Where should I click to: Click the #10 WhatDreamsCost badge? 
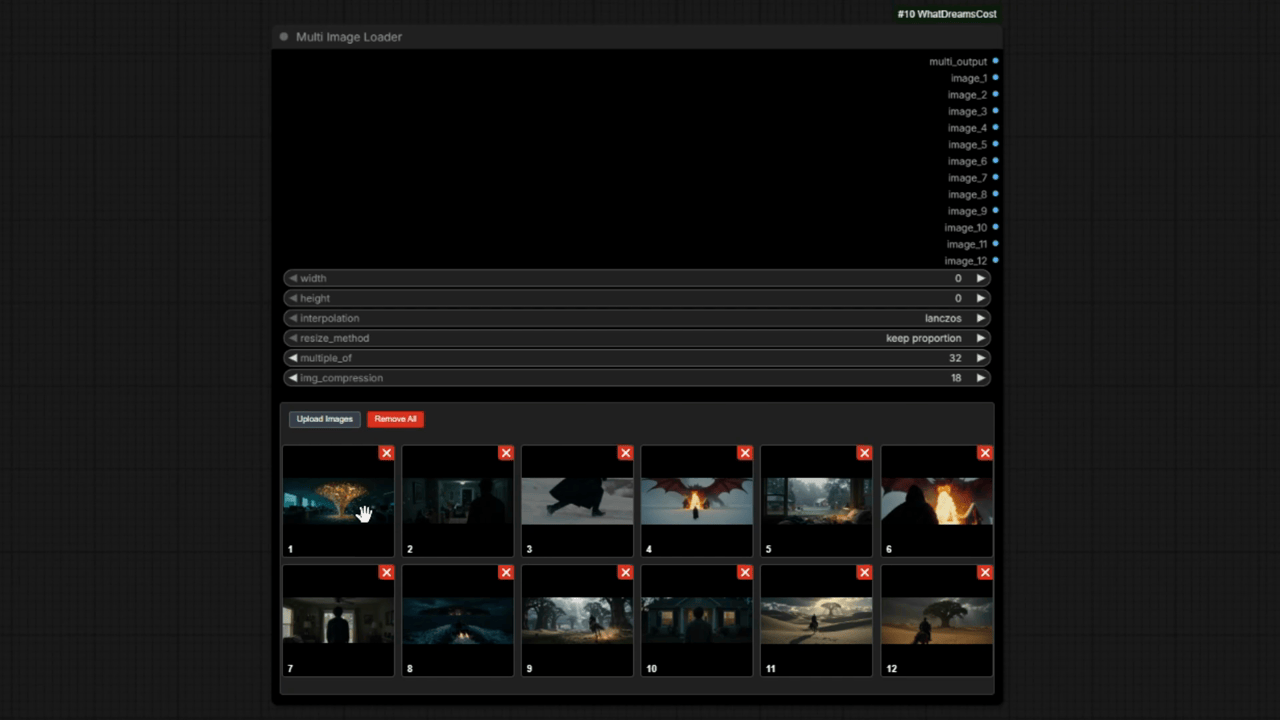pos(947,14)
